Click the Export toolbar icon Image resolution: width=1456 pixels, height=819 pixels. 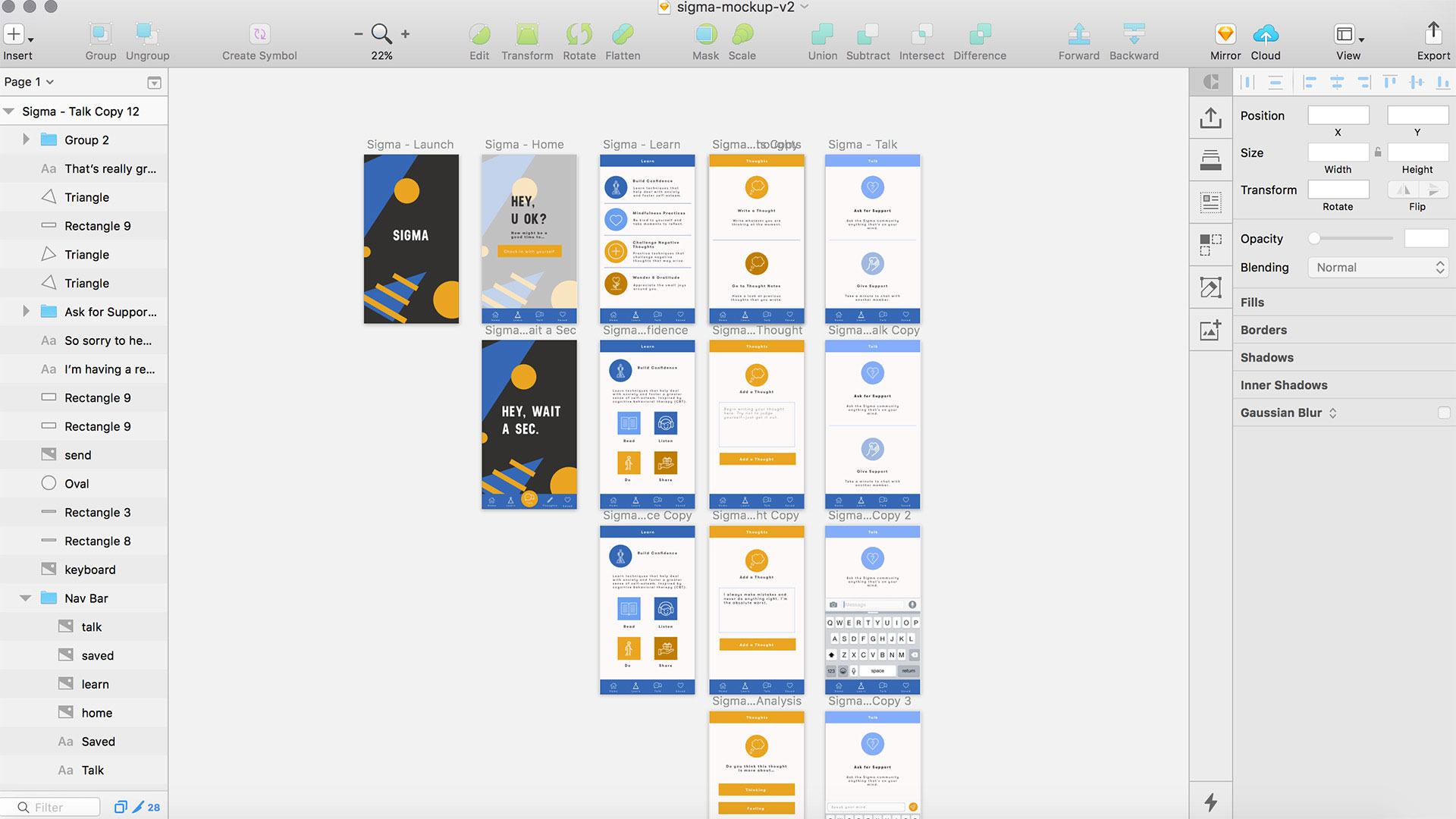click(x=1433, y=33)
